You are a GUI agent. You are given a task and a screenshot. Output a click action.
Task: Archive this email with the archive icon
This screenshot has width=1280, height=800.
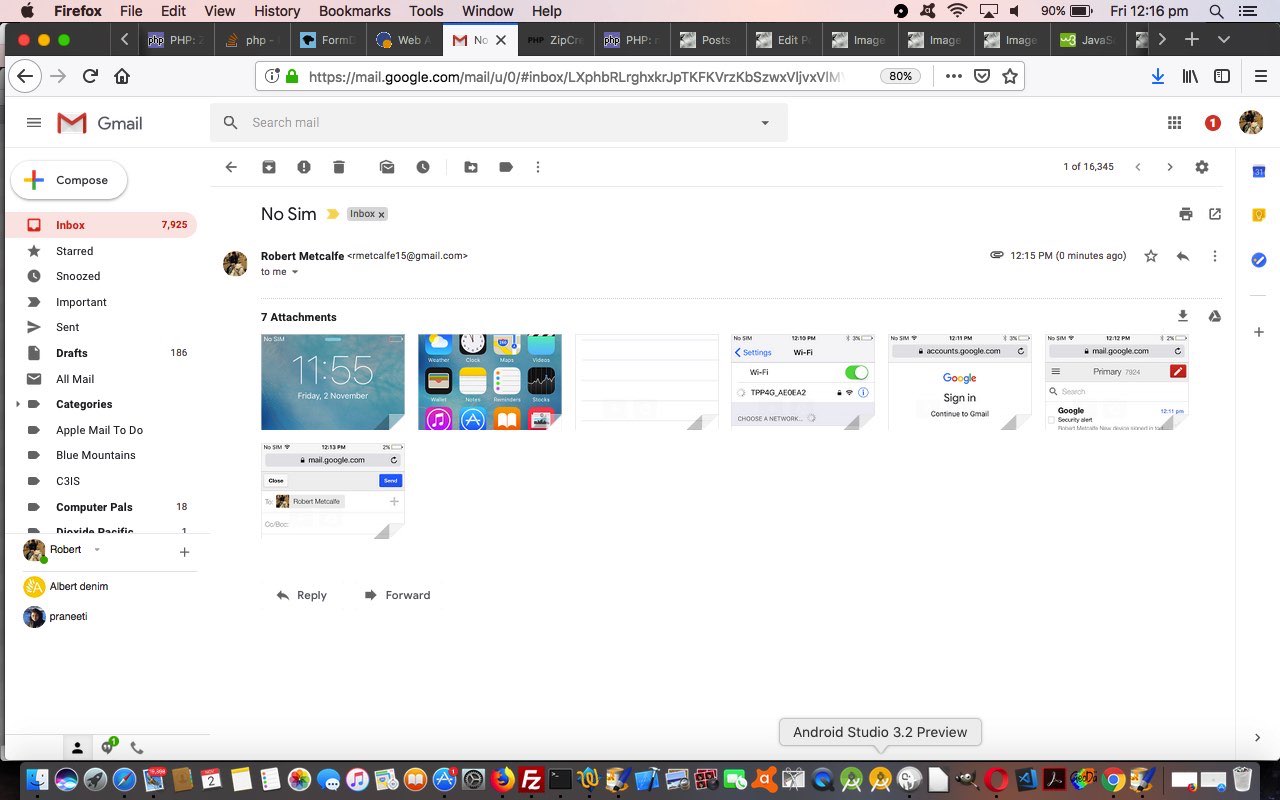269,167
